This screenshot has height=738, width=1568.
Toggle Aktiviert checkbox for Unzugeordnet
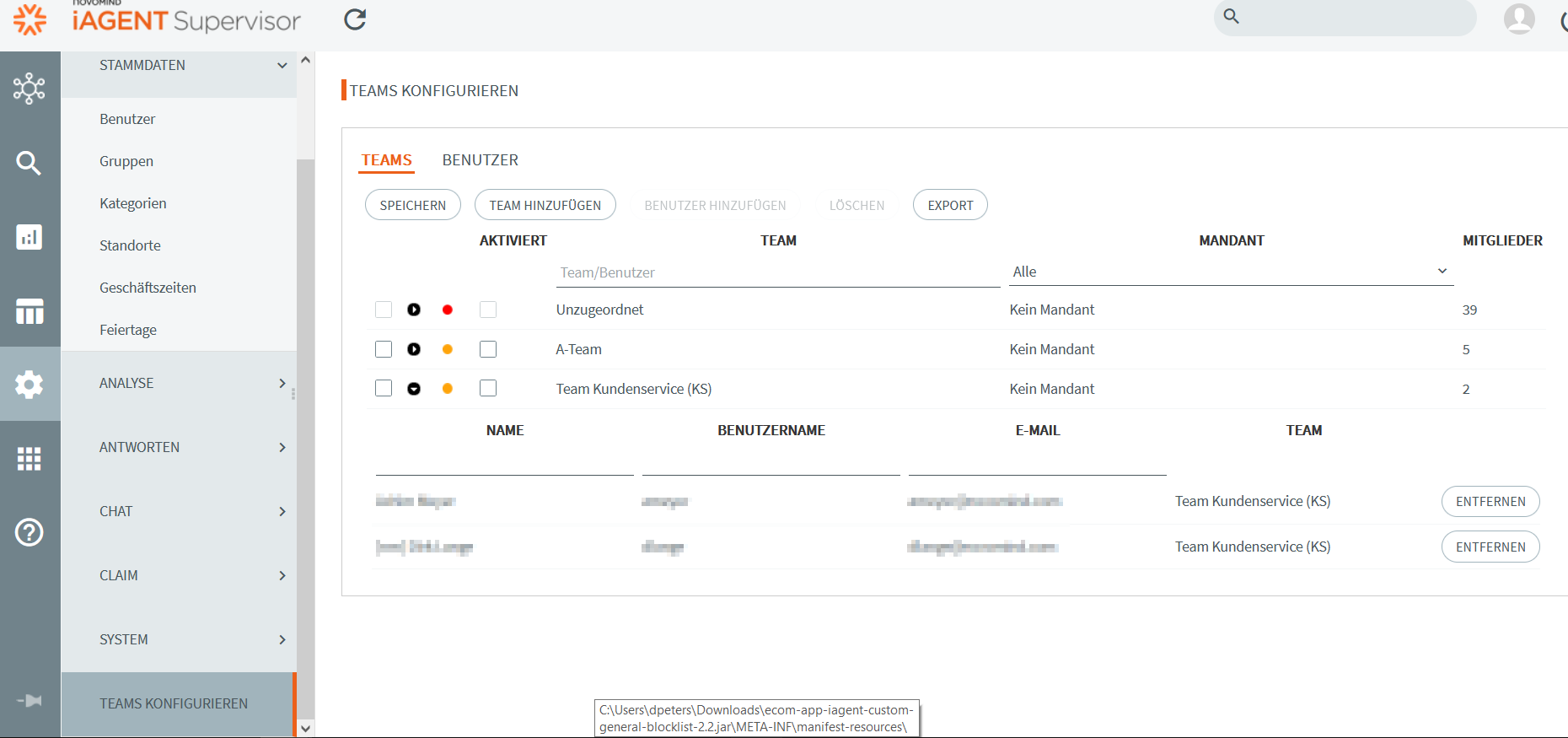coord(488,310)
